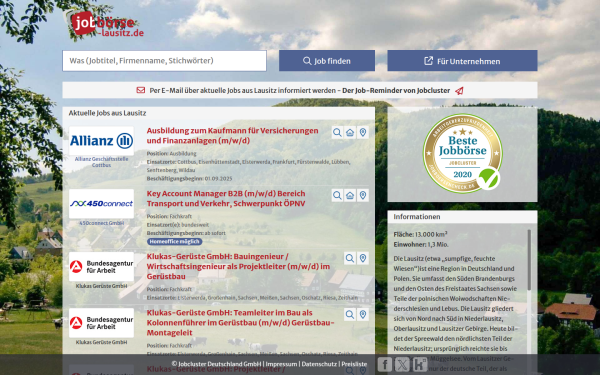Screen dimensions: 600x375
Task: Open the Für Unternehmen button
Action: click(x=462, y=60)
